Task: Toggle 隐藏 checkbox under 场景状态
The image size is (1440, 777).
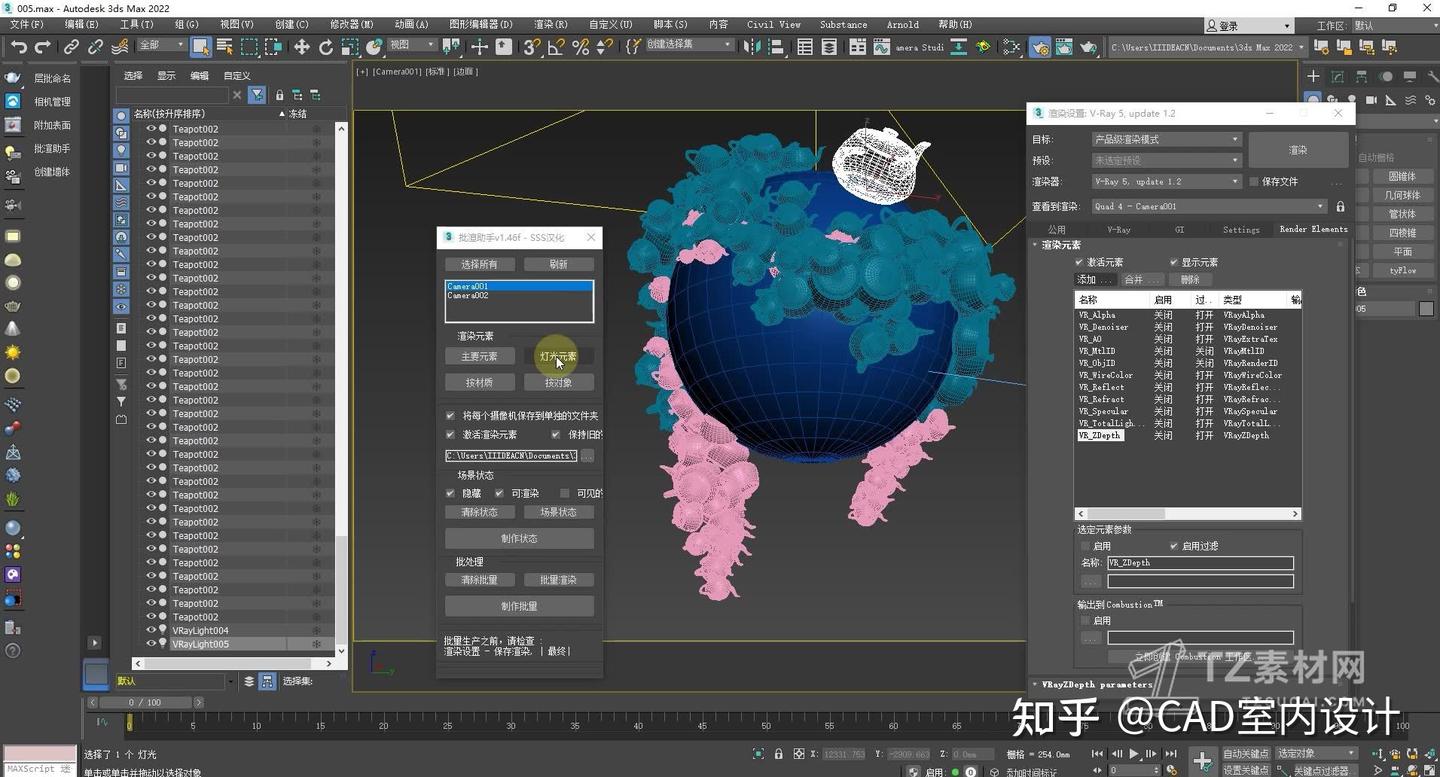Action: pyautogui.click(x=450, y=493)
